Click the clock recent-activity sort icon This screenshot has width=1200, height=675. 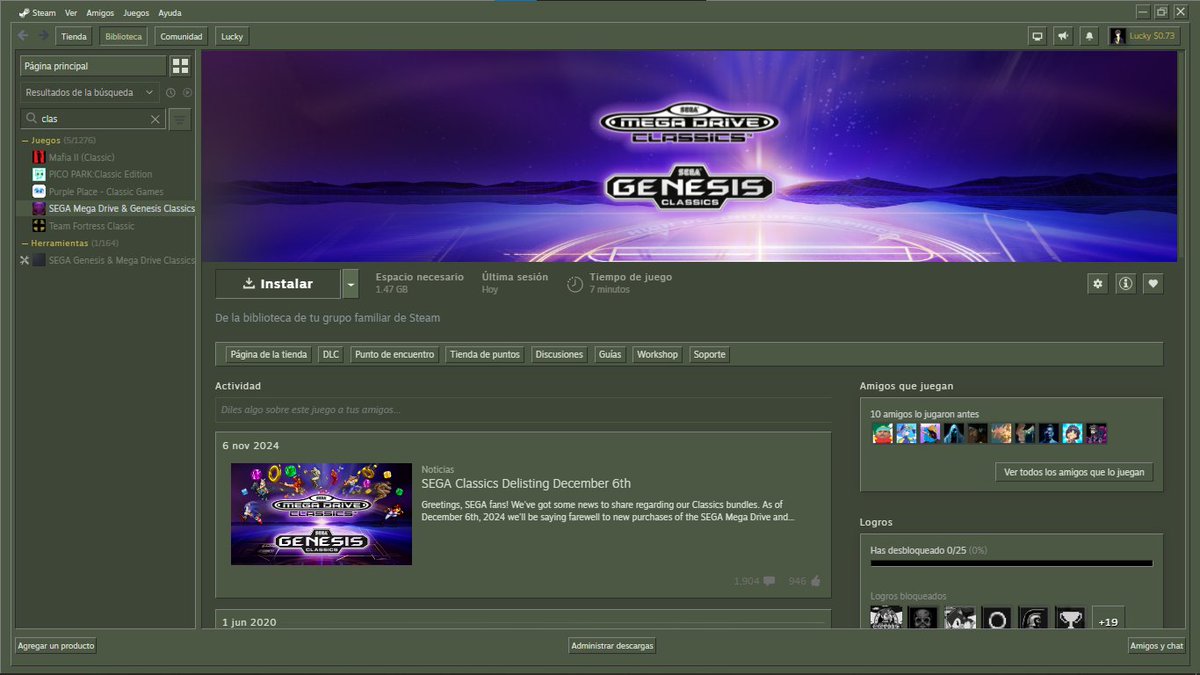click(171, 93)
